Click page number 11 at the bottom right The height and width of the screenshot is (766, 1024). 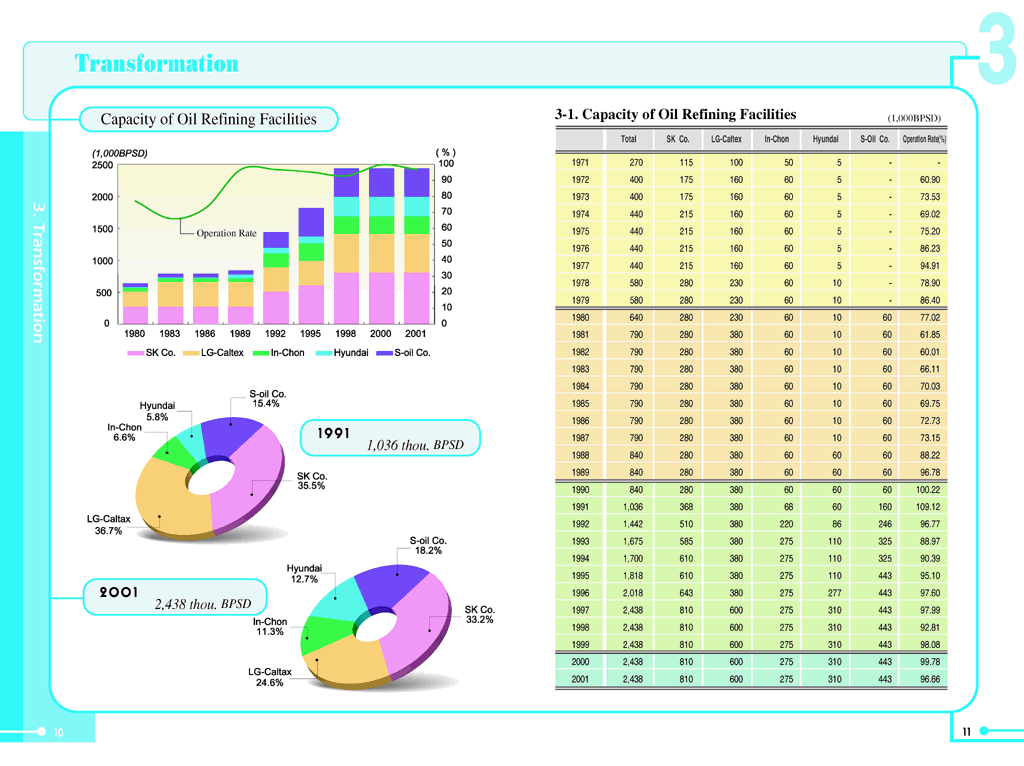coord(967,732)
